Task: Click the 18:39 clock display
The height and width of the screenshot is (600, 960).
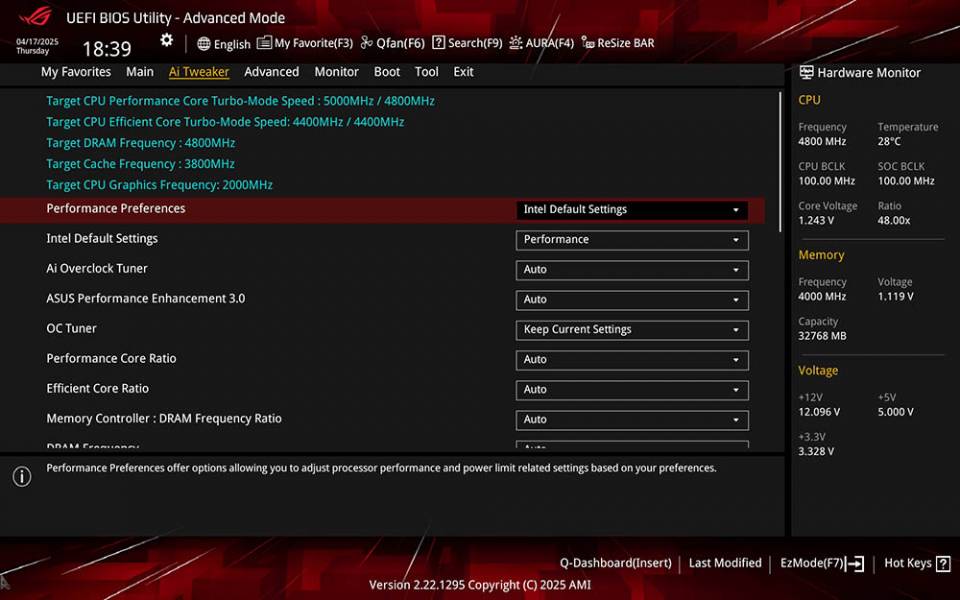Action: click(107, 49)
